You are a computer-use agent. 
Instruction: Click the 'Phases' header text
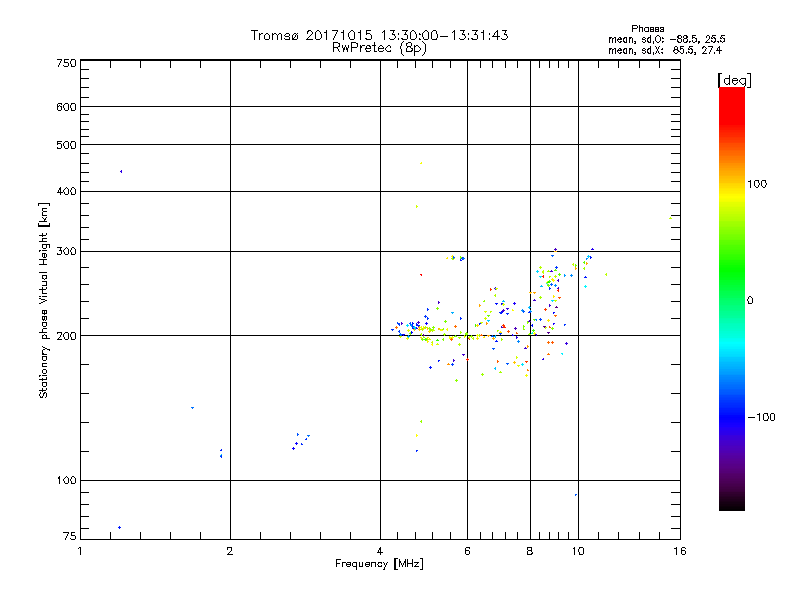(647, 29)
